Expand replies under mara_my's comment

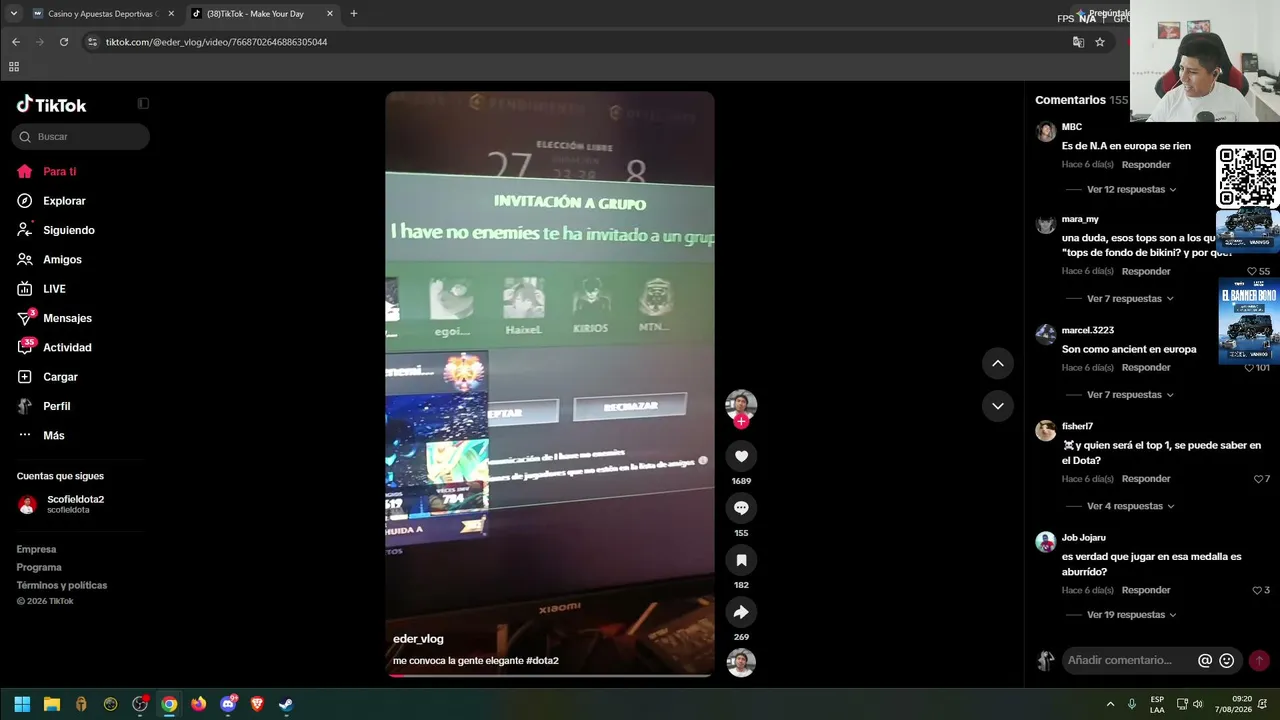coord(1129,299)
